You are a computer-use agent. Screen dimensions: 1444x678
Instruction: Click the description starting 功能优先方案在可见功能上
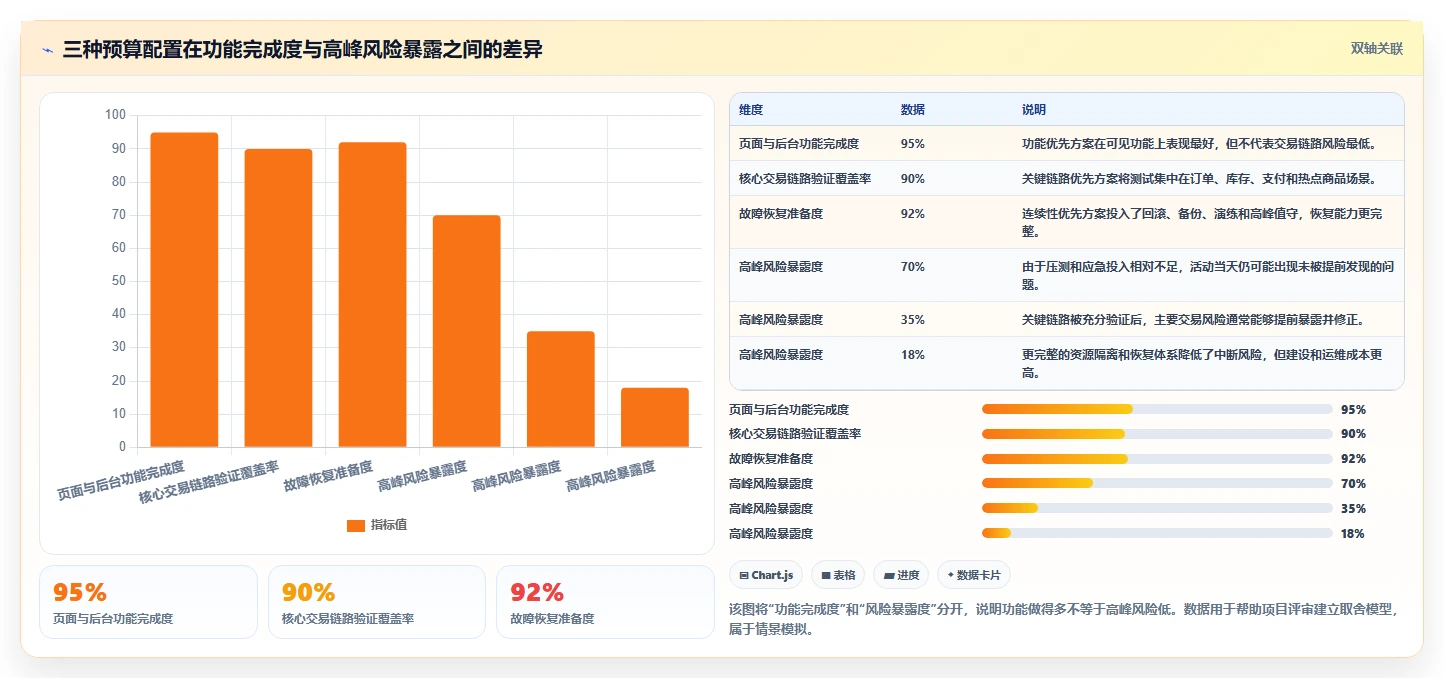1199,144
